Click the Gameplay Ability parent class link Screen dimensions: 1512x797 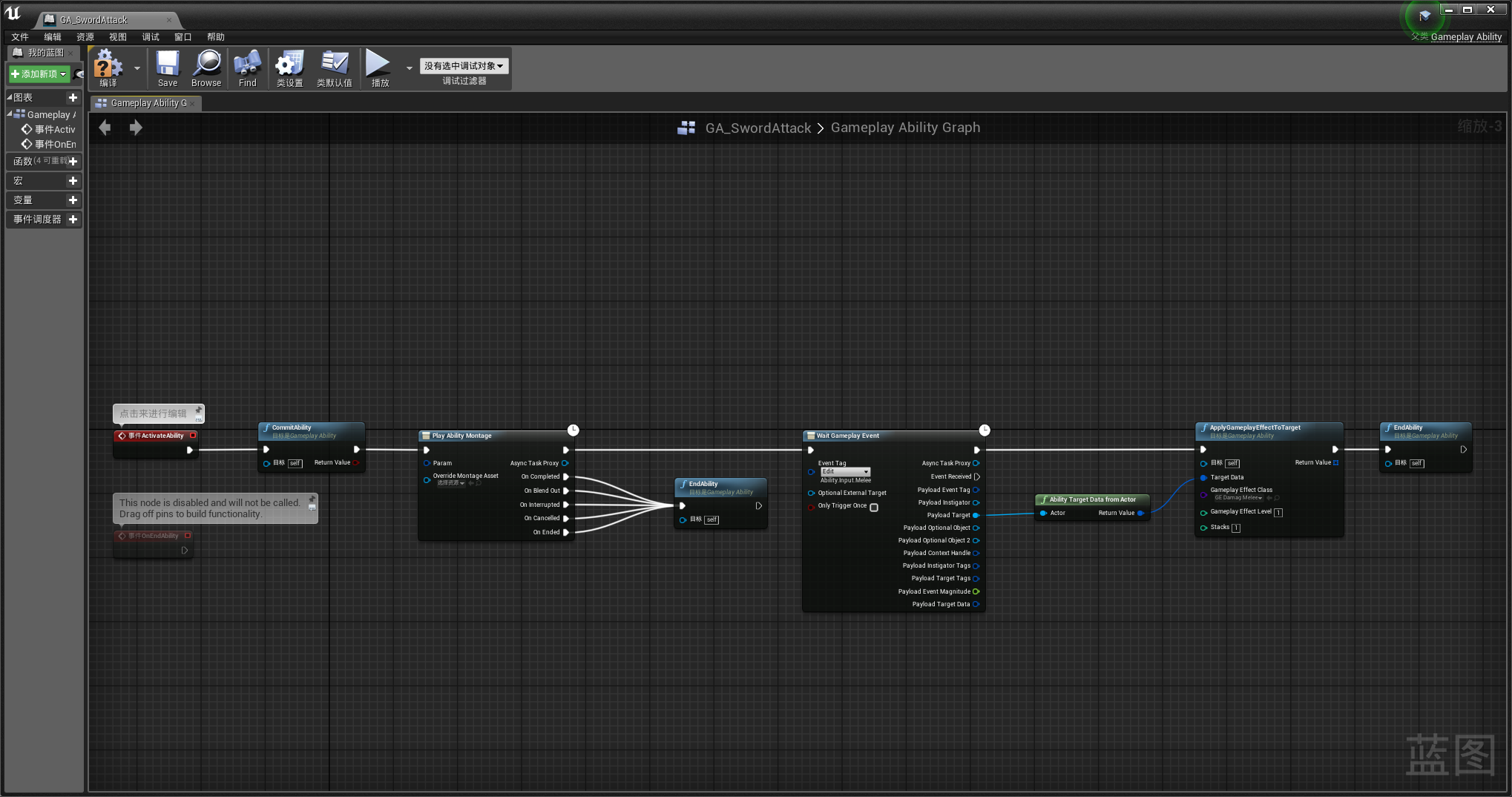[1465, 37]
